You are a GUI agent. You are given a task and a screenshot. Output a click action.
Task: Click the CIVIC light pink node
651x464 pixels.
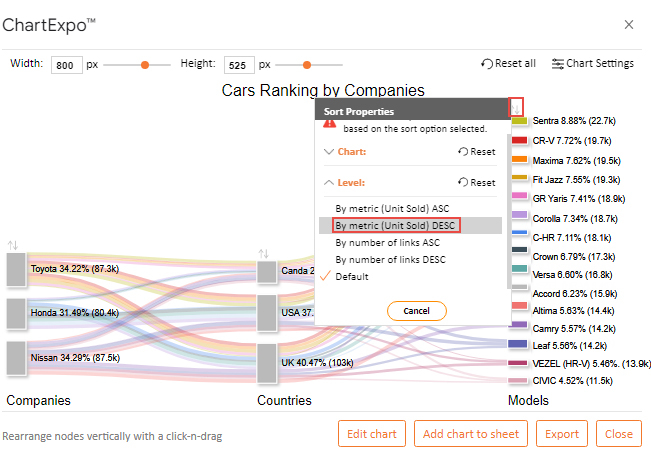click(x=517, y=381)
